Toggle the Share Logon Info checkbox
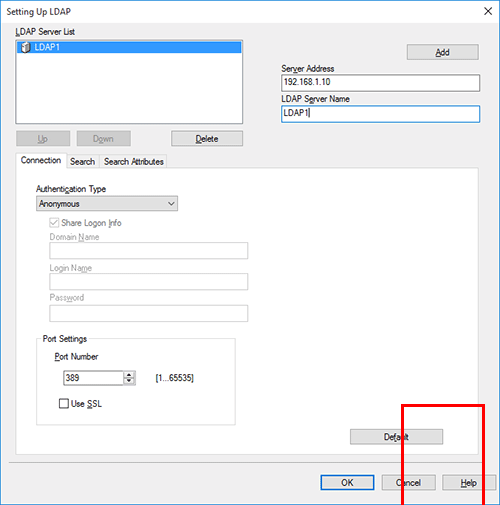This screenshot has height=505, width=500. pos(54,223)
